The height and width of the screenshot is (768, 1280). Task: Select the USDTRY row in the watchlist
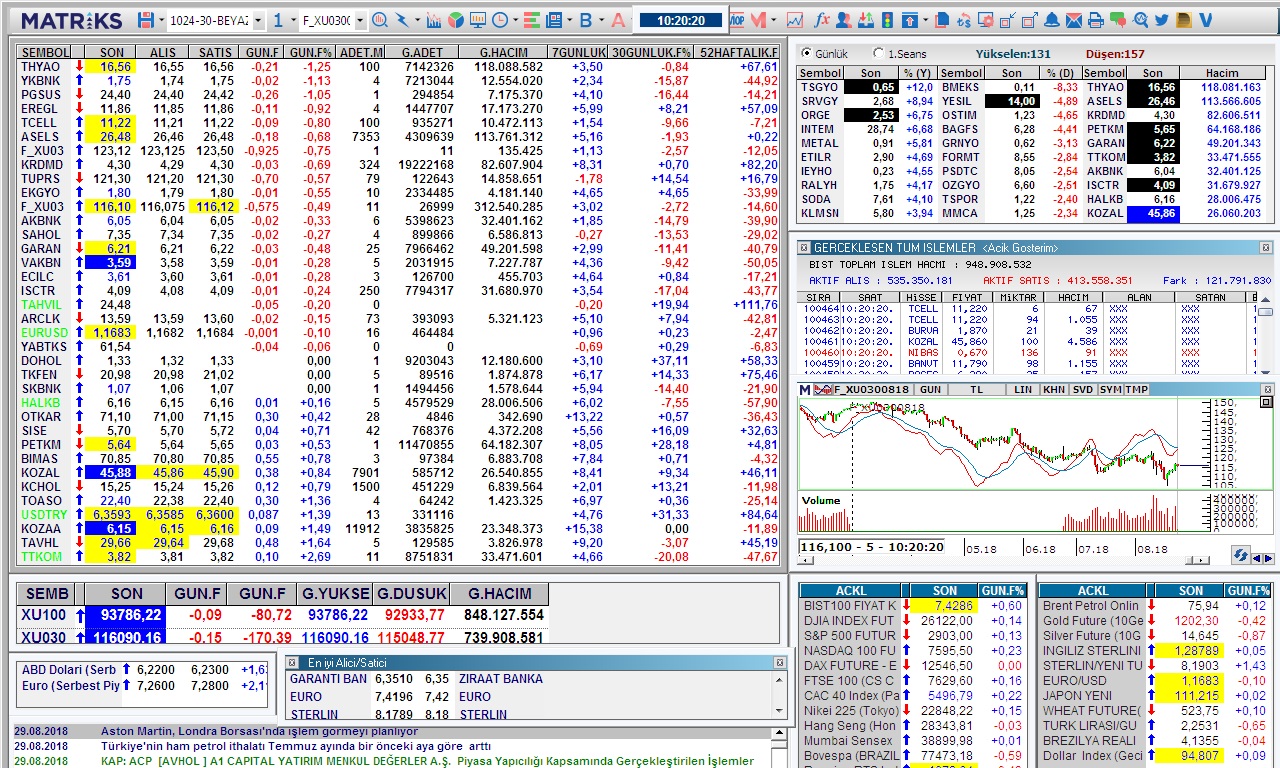[x=398, y=514]
